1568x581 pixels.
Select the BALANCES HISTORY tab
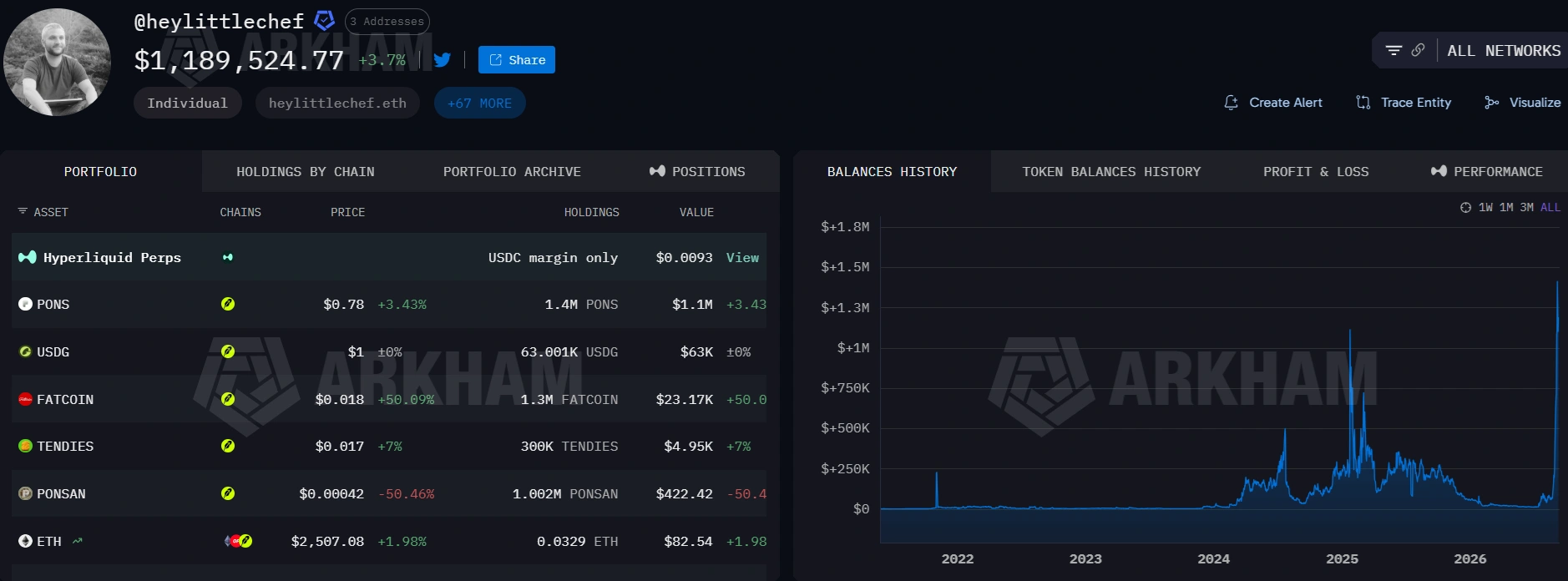pos(892,171)
